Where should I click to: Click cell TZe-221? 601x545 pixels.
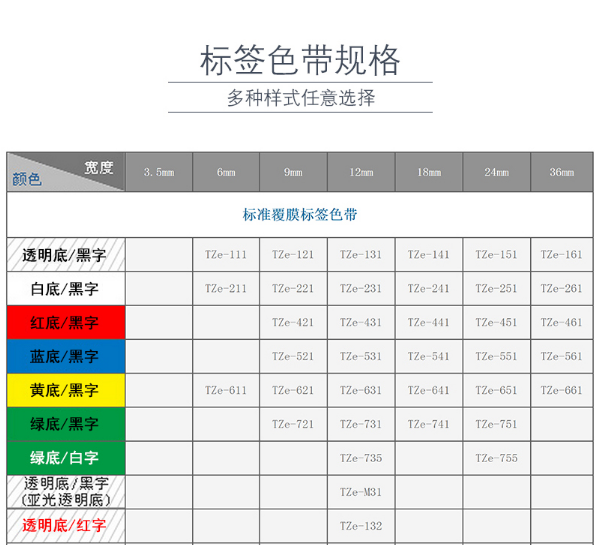pos(293,289)
